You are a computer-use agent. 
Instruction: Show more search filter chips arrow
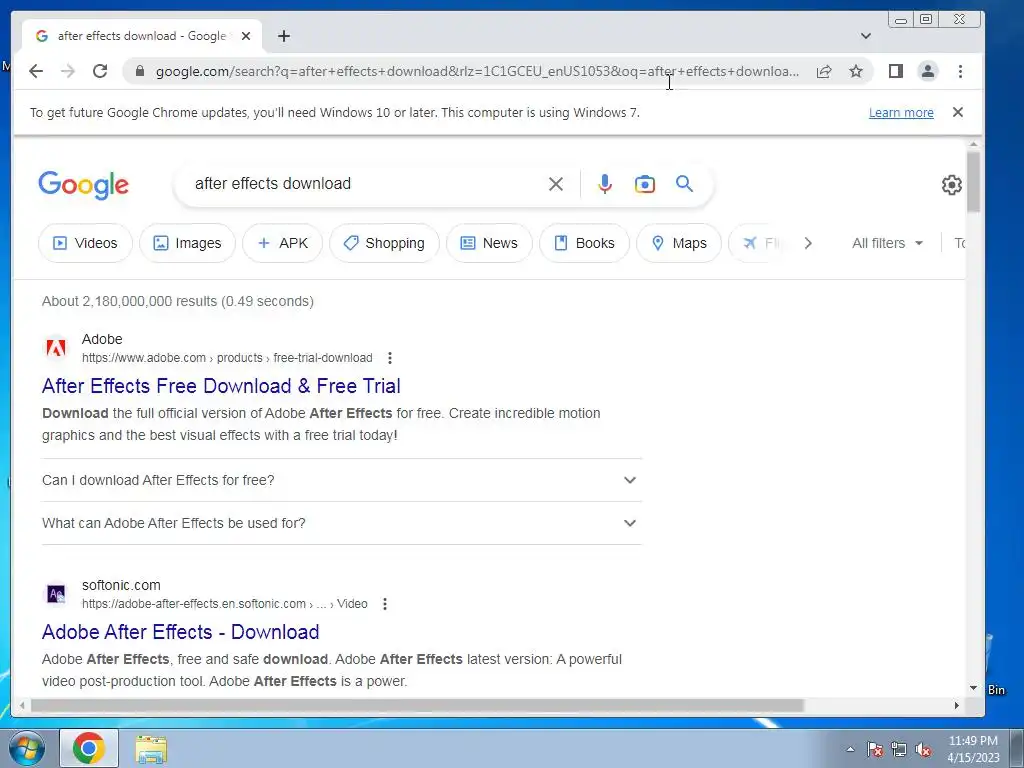point(808,243)
